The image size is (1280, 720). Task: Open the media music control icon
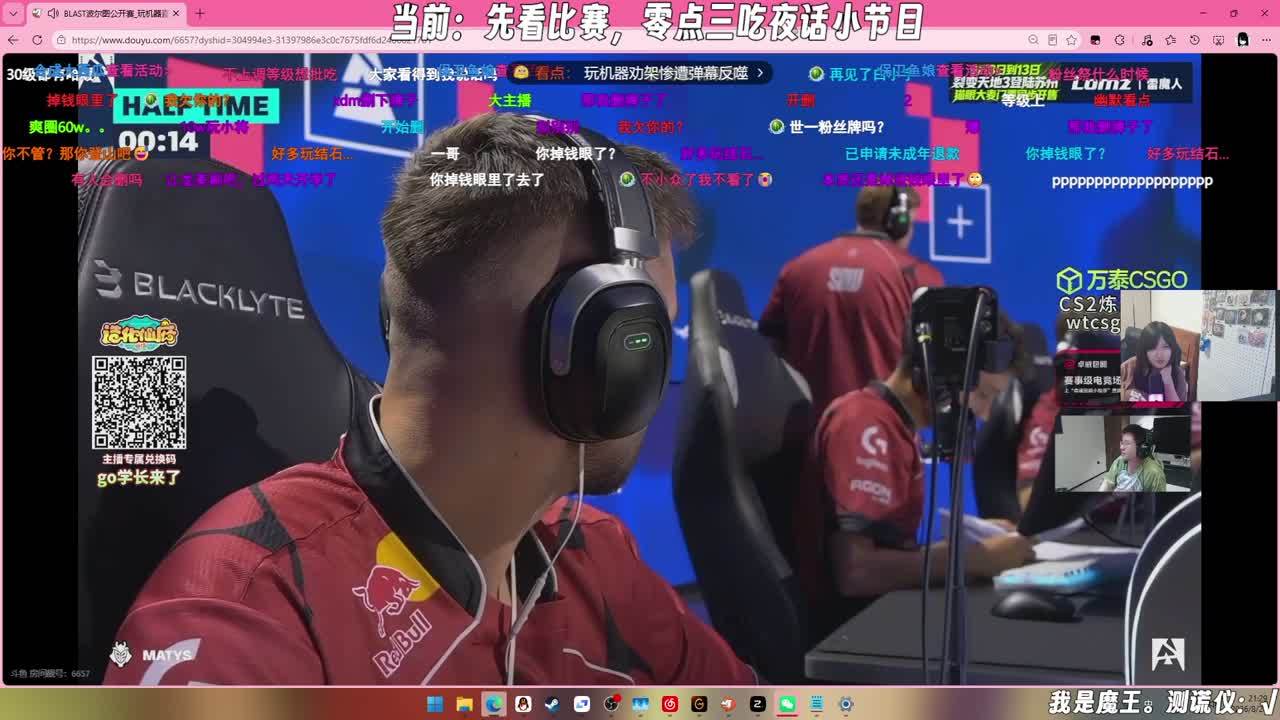click(1145, 40)
